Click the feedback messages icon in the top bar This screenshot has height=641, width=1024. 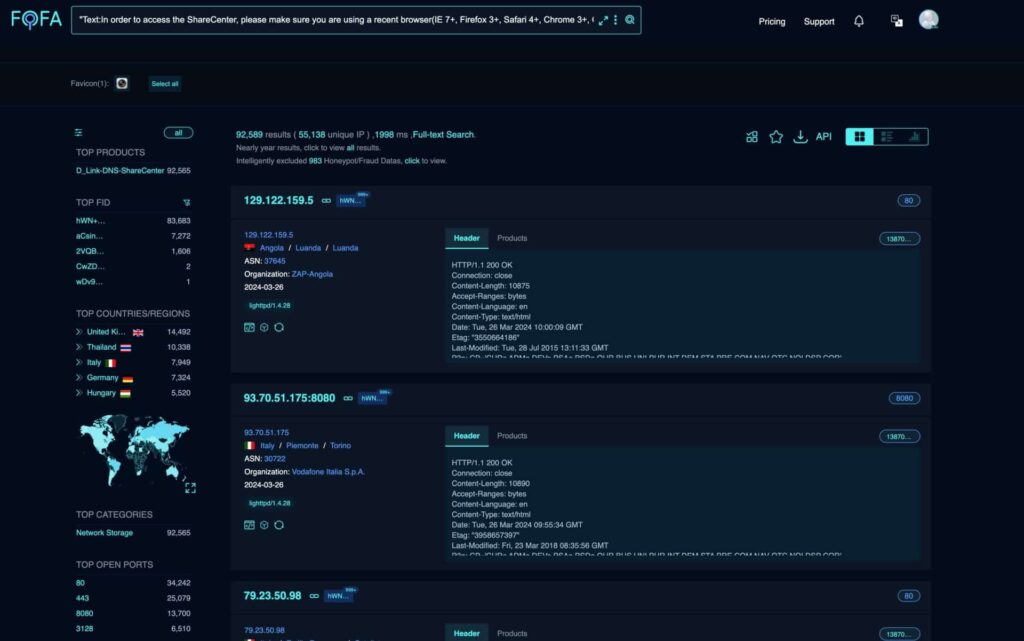tap(896, 19)
